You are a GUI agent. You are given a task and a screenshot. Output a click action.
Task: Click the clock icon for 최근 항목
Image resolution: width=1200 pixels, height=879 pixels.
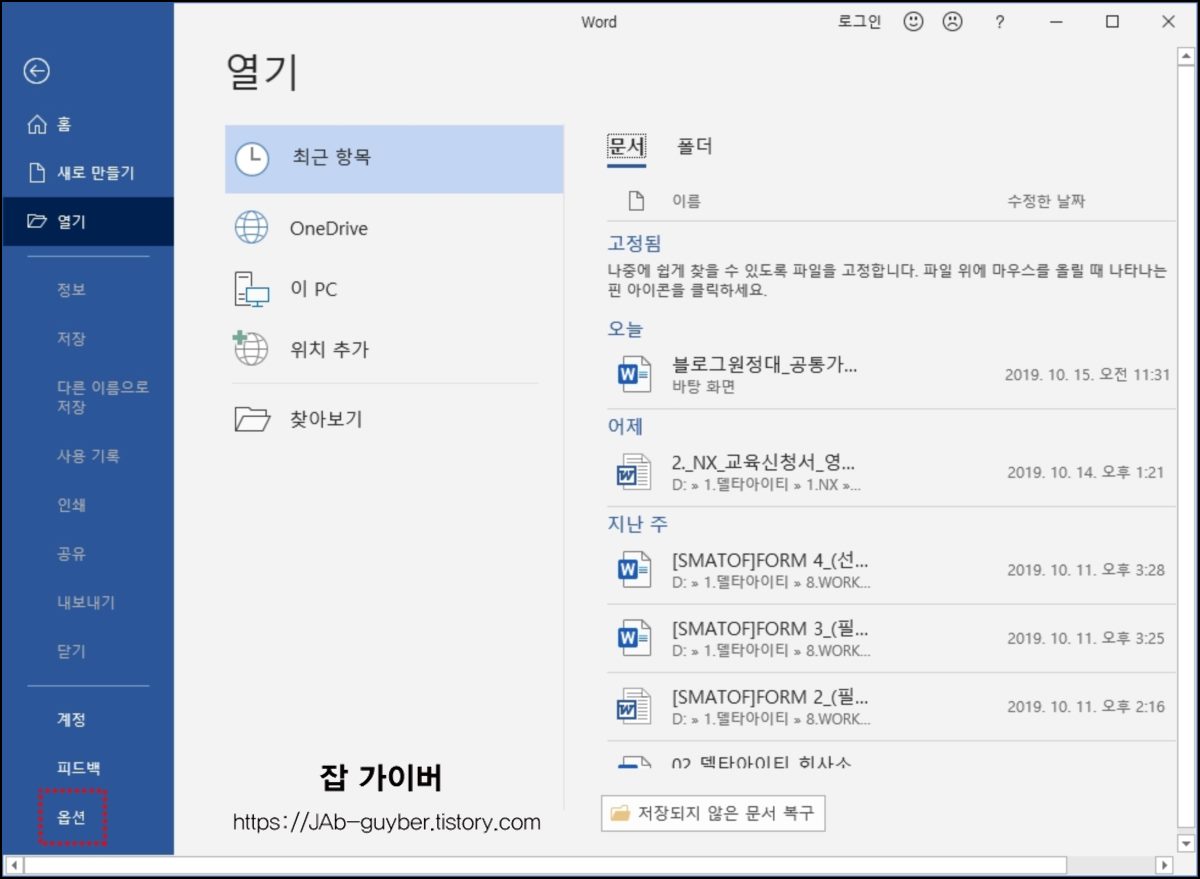pyautogui.click(x=252, y=158)
